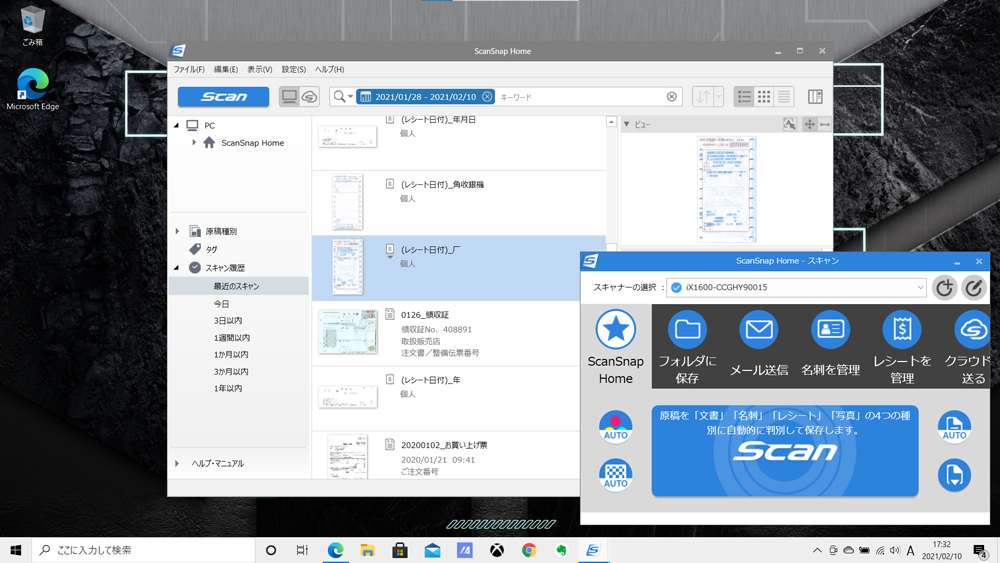This screenshot has height=563, width=1000.
Task: Toggle the view panel layout button
Action: [x=815, y=97]
